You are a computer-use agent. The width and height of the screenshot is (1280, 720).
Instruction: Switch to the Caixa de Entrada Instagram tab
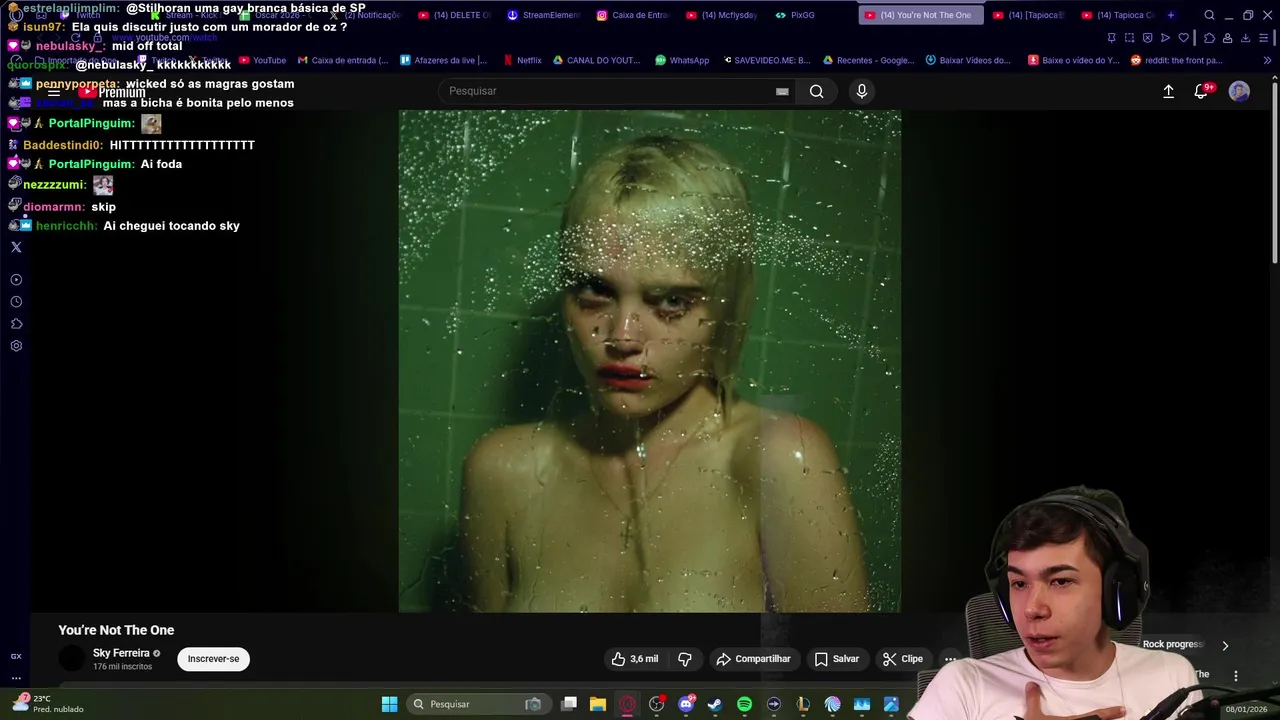pos(632,15)
